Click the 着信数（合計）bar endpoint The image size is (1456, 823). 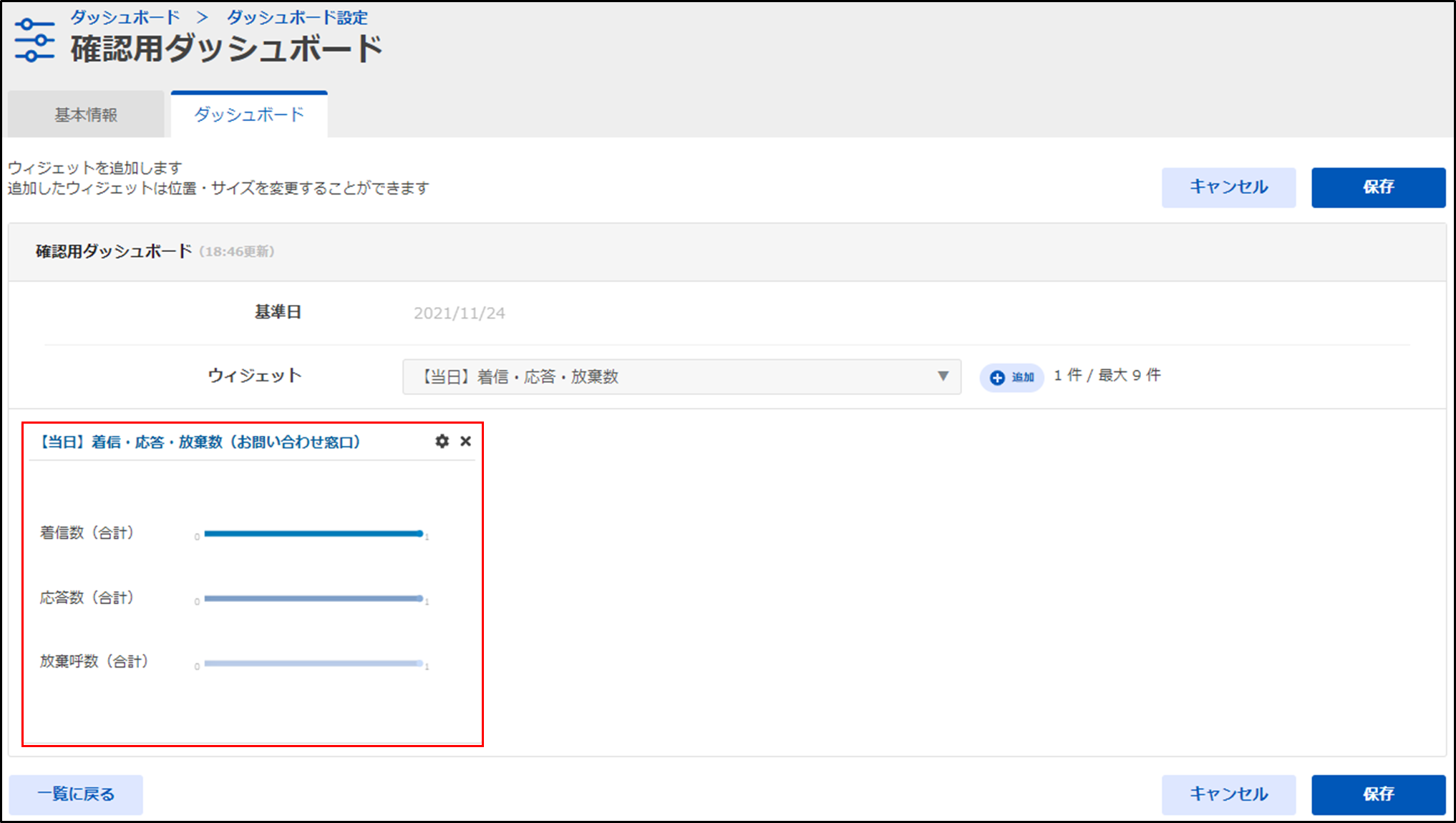419,533
